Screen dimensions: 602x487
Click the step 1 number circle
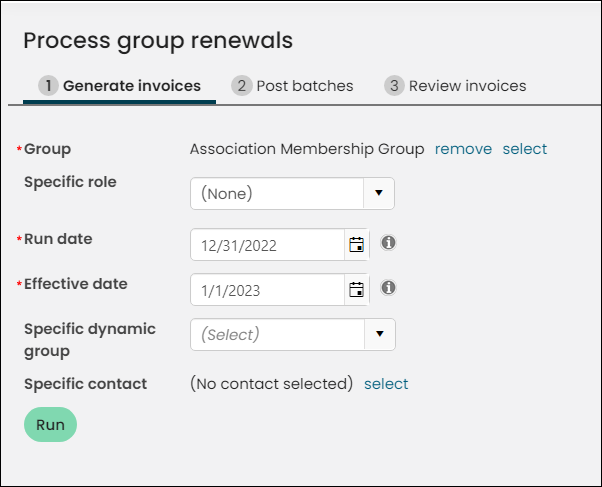coord(48,86)
